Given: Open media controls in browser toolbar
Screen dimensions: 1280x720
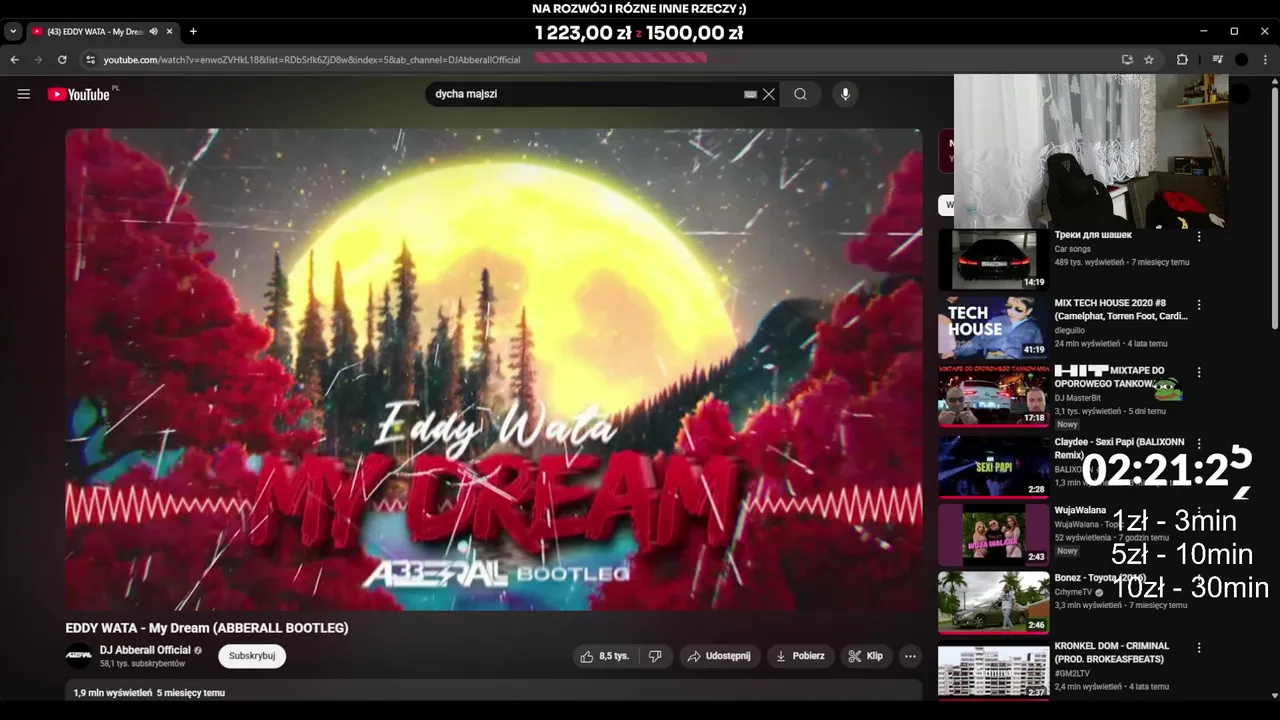Looking at the screenshot, I should pos(1217,60).
